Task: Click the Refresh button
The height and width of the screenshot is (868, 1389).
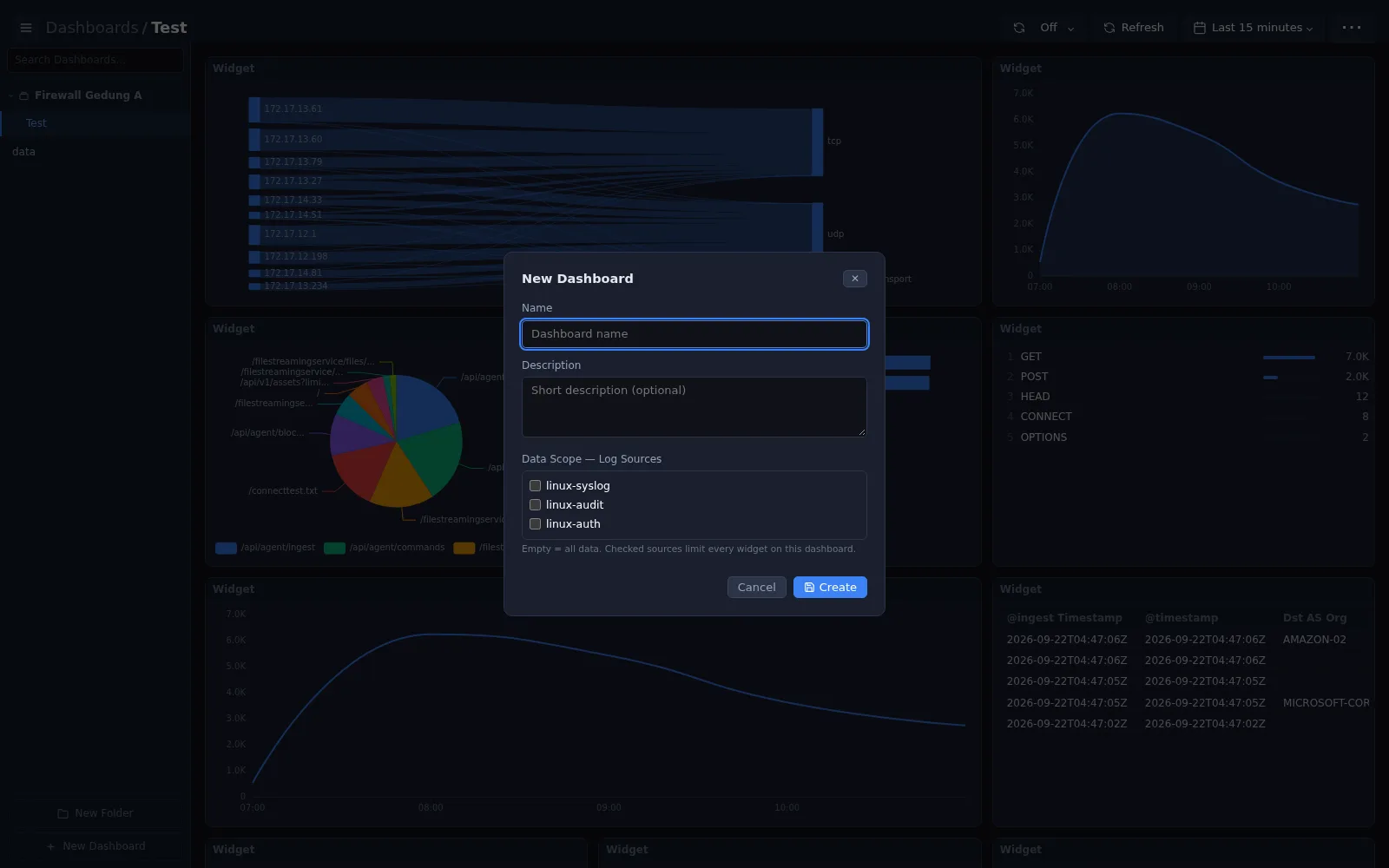Action: tap(1134, 28)
